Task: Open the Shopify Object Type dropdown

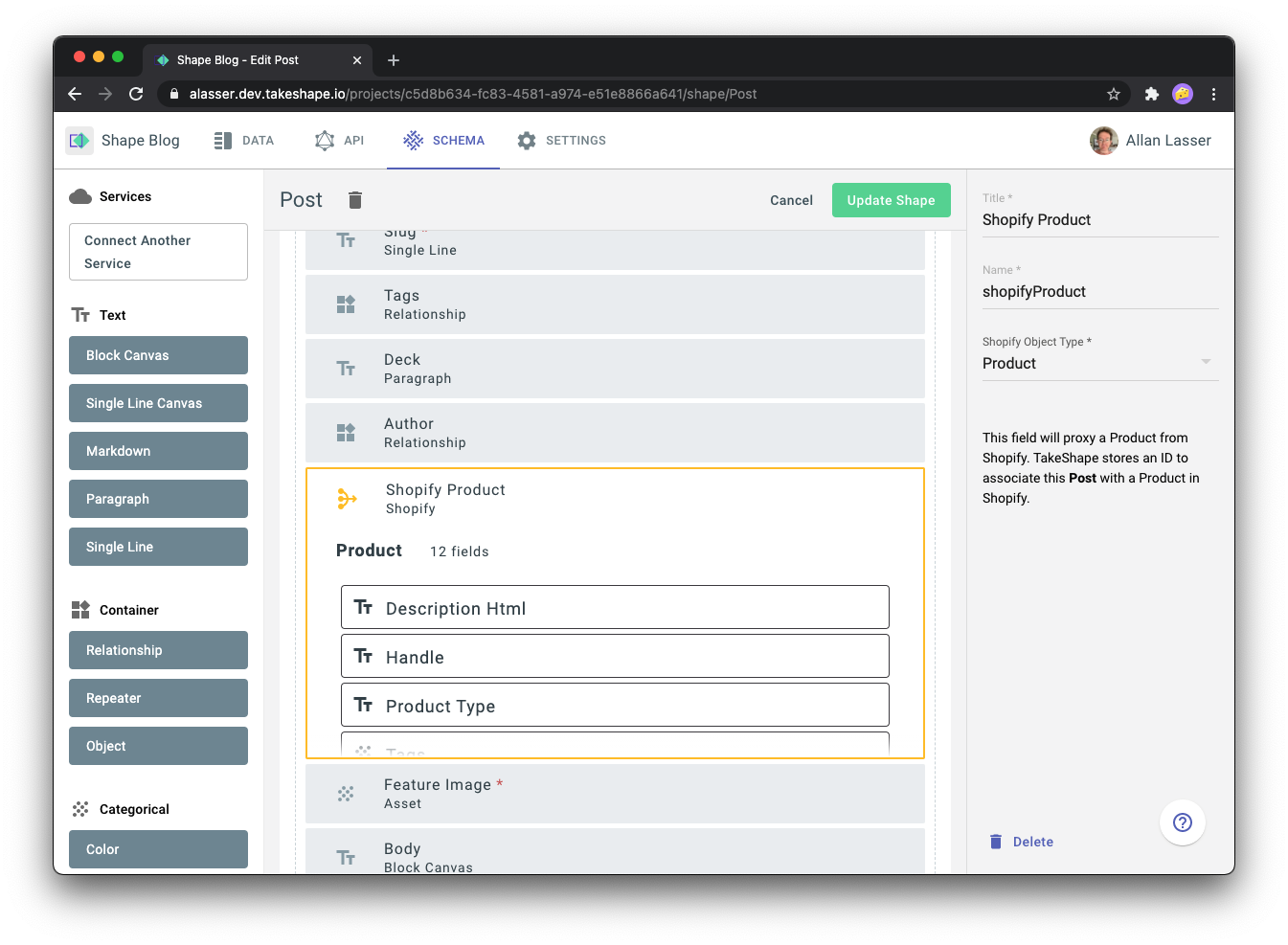Action: pyautogui.click(x=1100, y=364)
